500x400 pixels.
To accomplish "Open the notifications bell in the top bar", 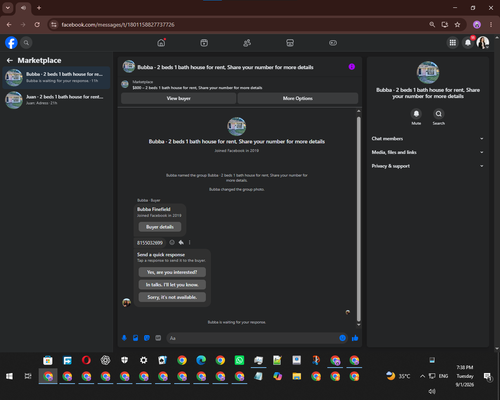I will click(x=468, y=43).
